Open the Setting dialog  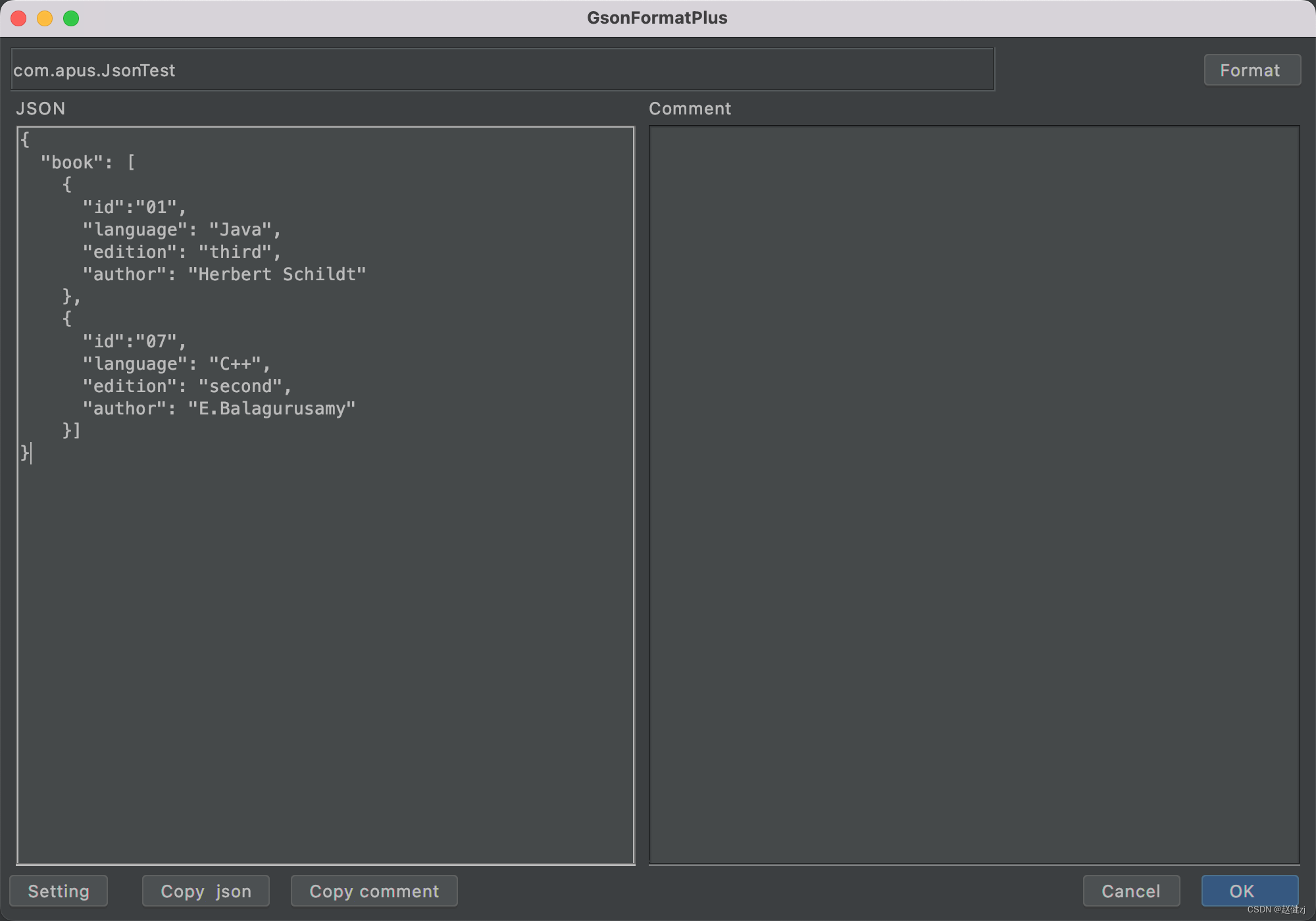59,891
